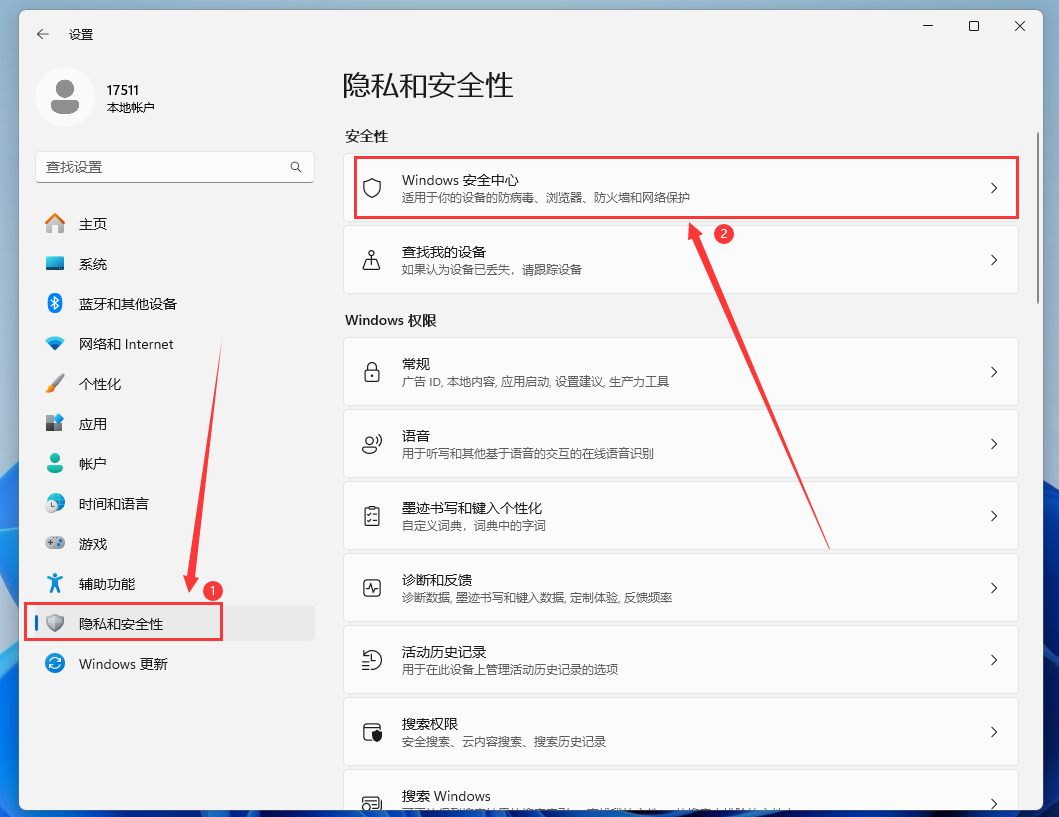Open 查找我的设备 via its chevron arrow
The width and height of the screenshot is (1059, 817).
(x=993, y=260)
